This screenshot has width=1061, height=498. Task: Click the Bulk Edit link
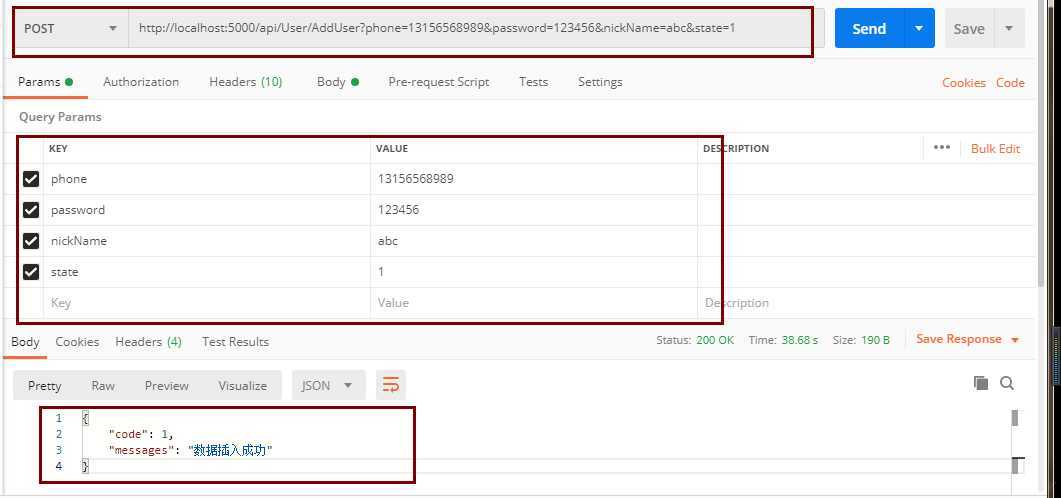coord(995,148)
